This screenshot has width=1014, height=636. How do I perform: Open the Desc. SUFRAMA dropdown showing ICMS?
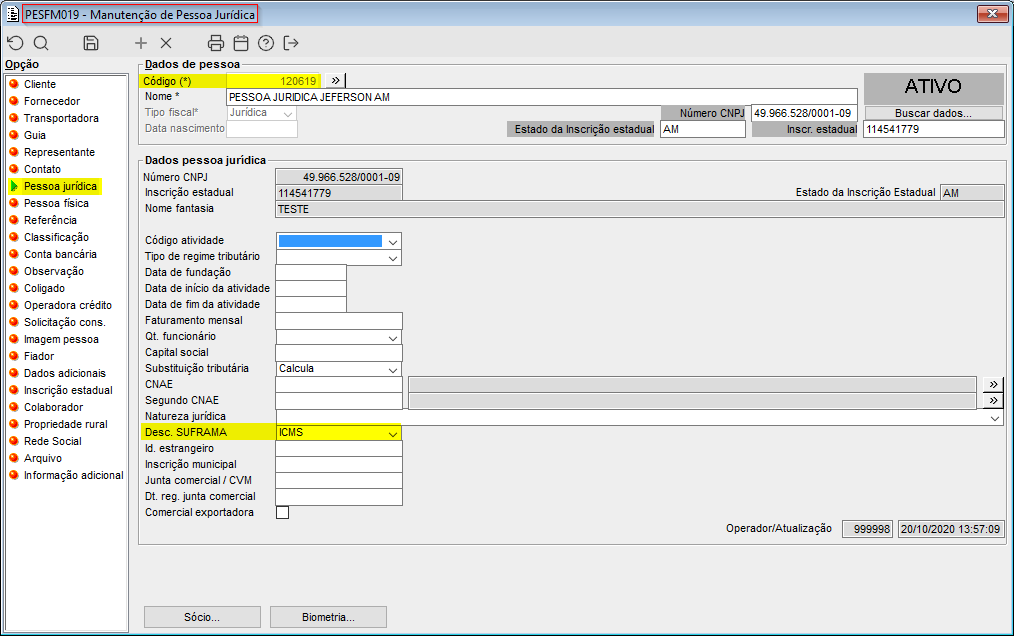tap(392, 433)
